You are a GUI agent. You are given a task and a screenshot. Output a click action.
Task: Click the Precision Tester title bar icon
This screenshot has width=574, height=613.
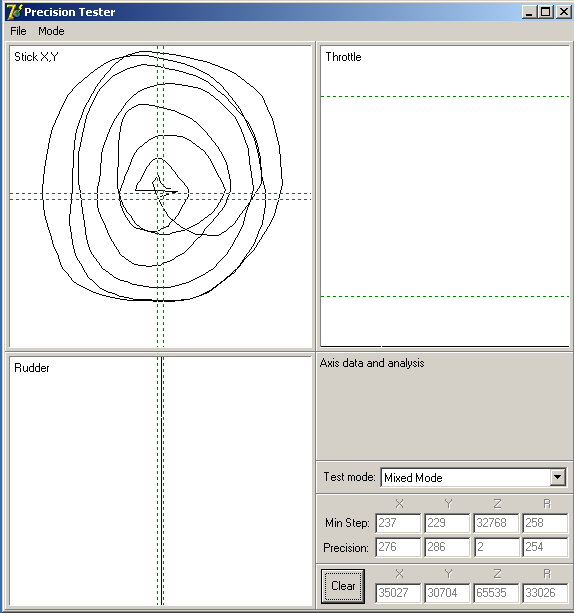[x=14, y=11]
